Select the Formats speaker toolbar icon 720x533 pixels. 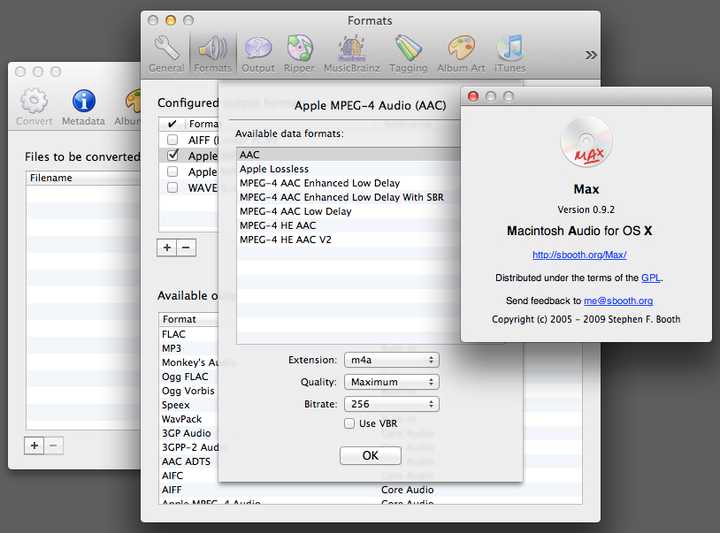coord(213,54)
